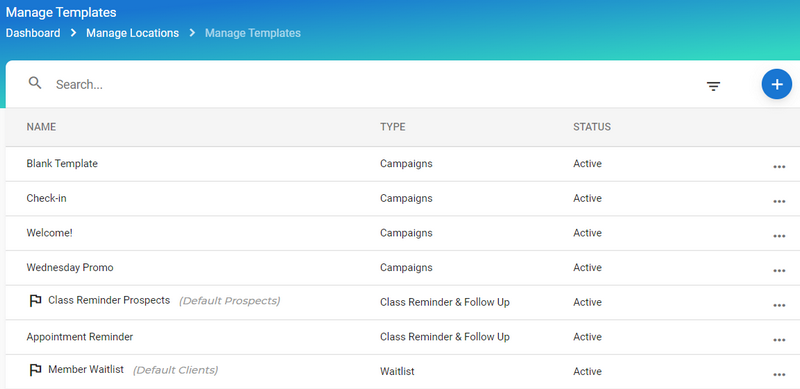Screen dimensions: 800x389
Task: Open more options for Blank Template
Action: point(779,166)
